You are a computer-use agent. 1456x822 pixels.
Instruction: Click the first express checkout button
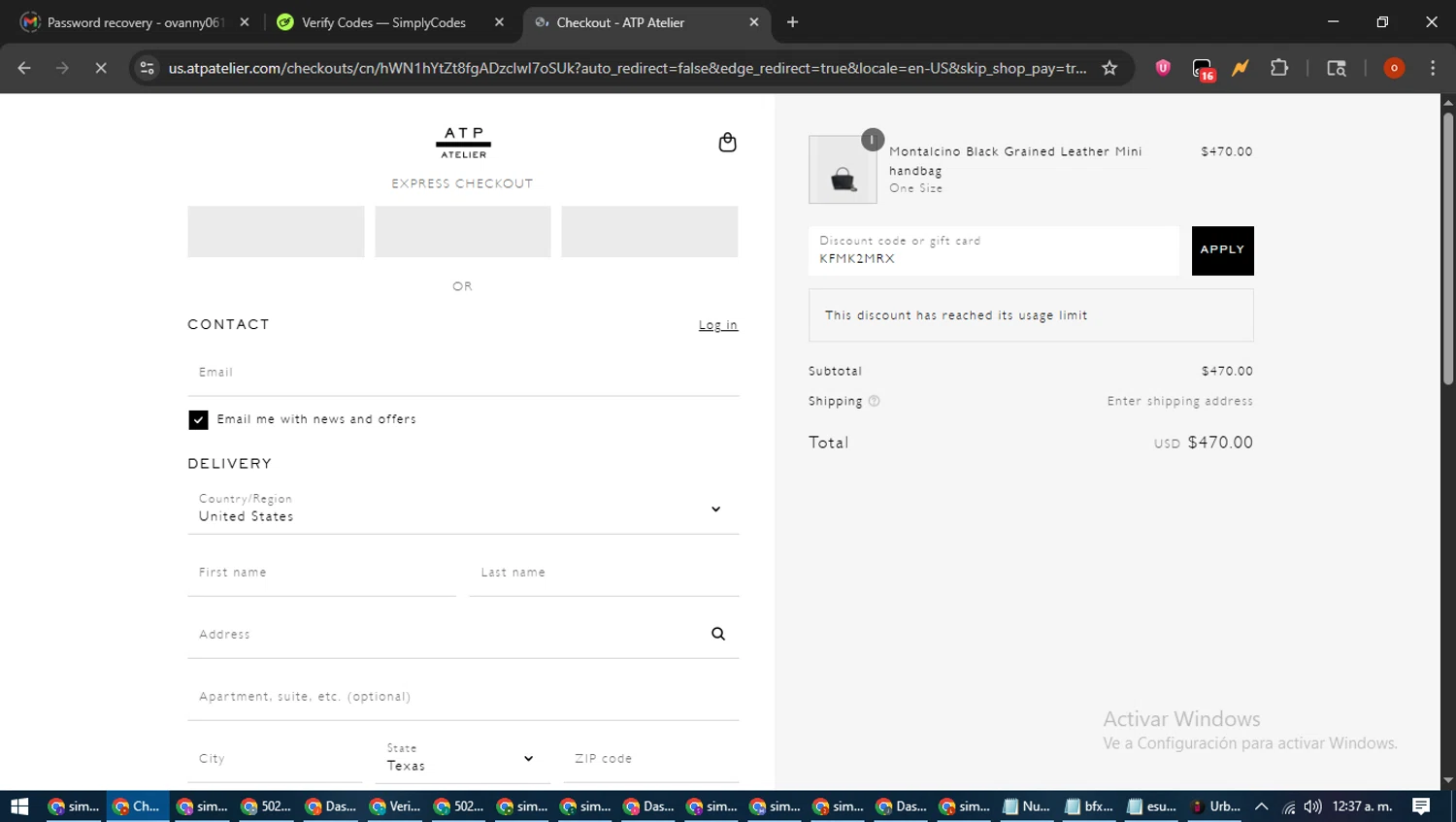pyautogui.click(x=276, y=231)
